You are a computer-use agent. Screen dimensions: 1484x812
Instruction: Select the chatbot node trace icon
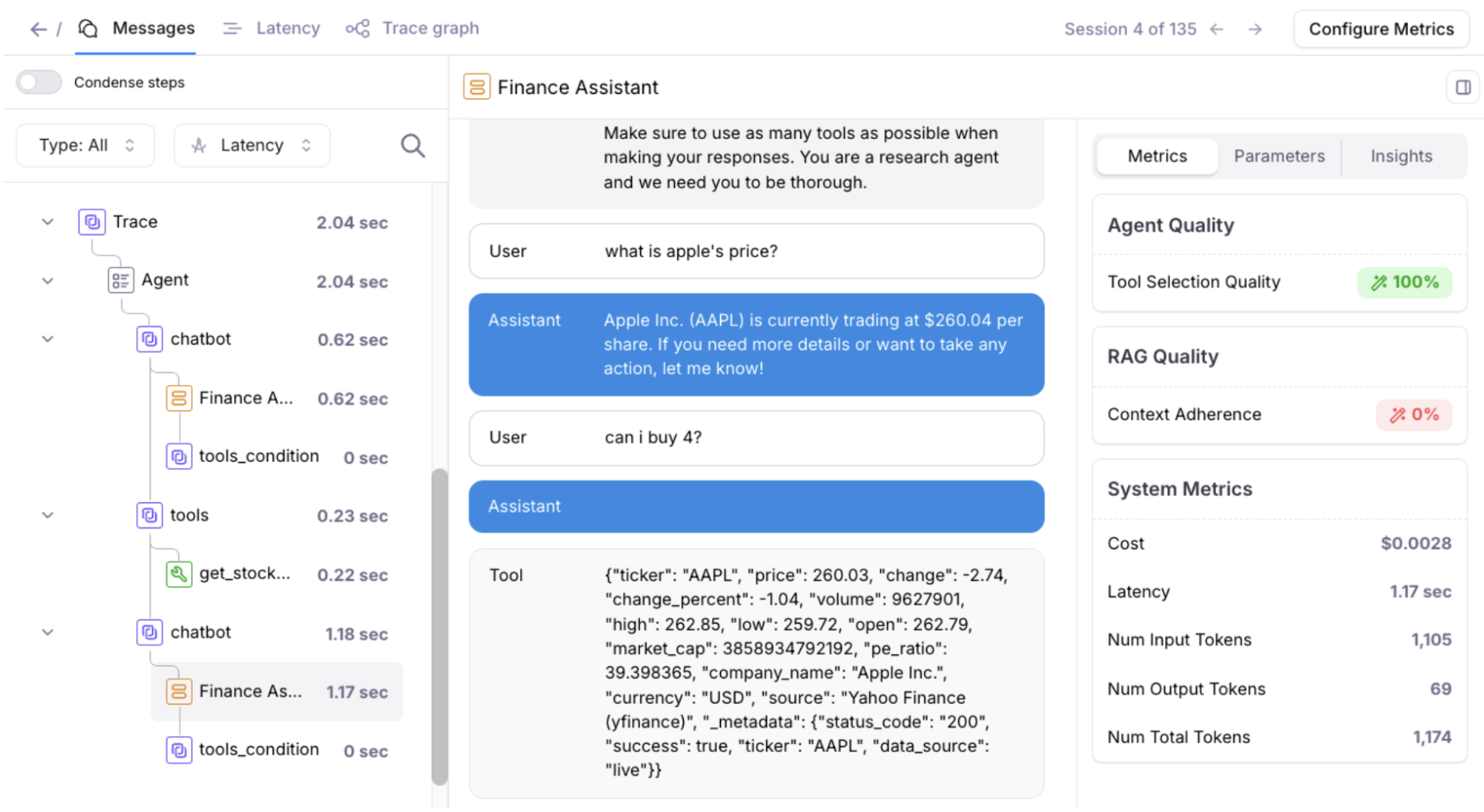(150, 339)
